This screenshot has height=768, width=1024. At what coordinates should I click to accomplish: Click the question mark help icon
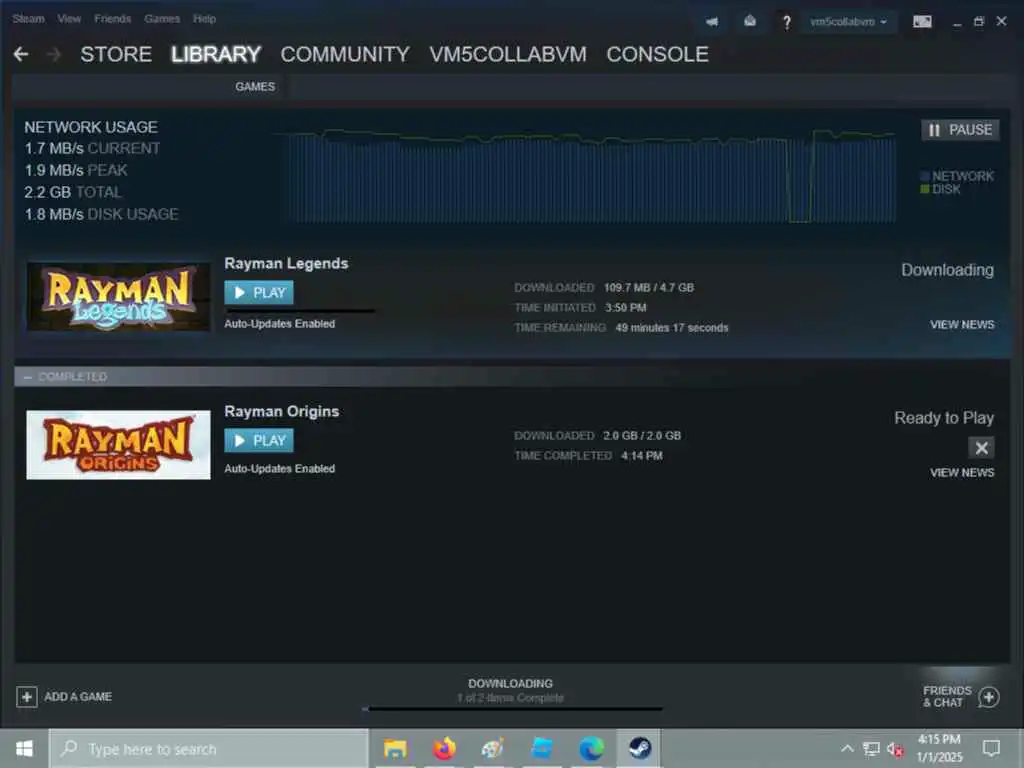click(787, 22)
